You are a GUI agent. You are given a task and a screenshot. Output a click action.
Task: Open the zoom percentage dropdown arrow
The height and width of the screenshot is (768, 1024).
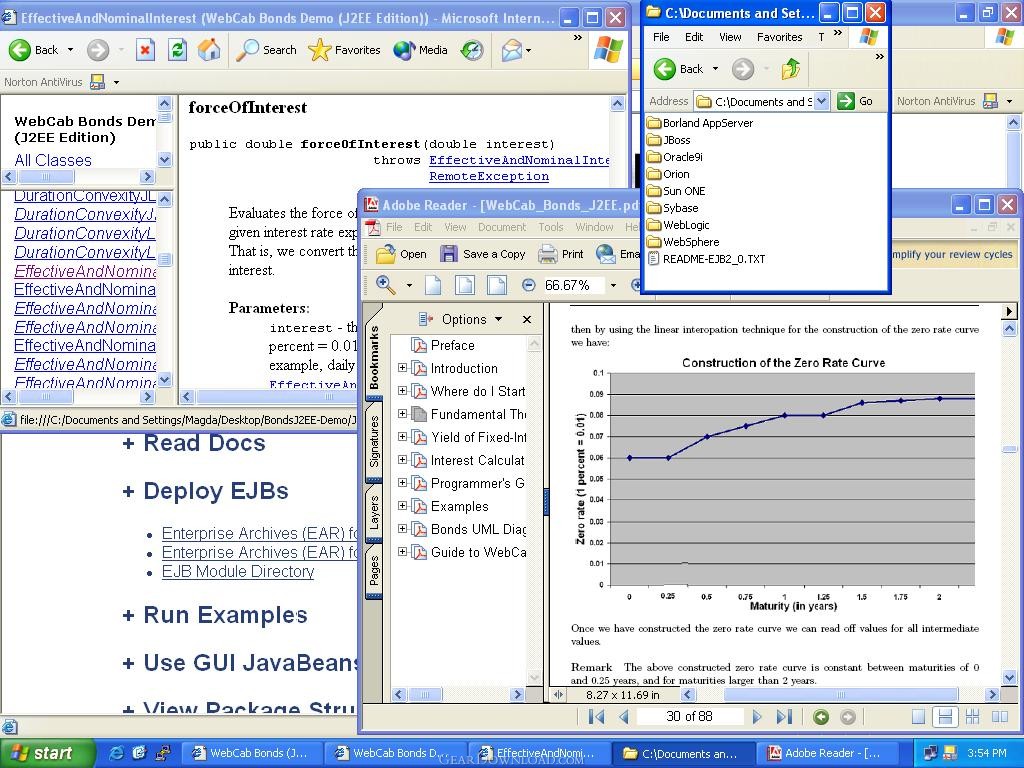(x=613, y=285)
